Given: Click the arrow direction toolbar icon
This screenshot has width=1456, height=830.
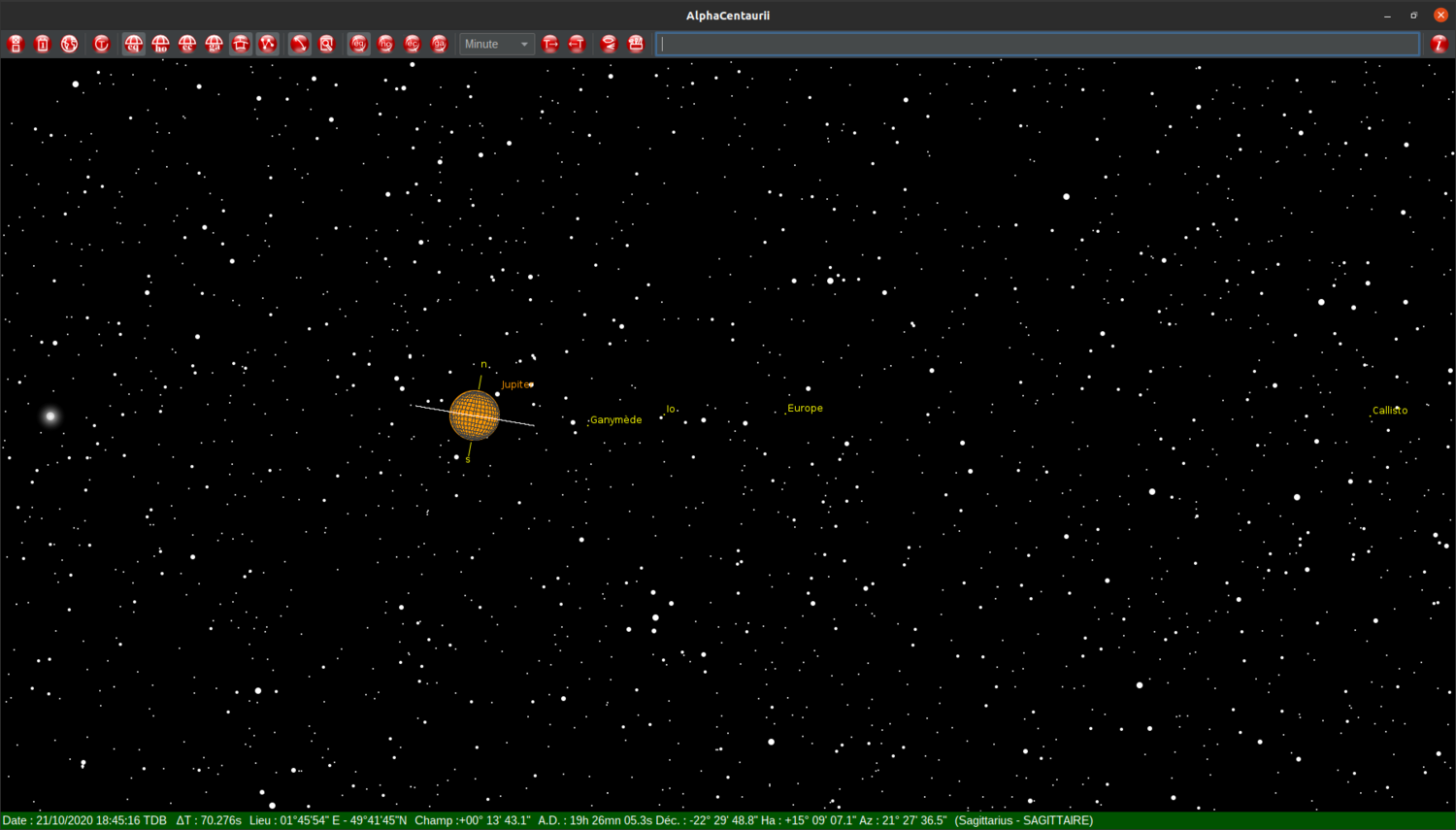Looking at the screenshot, I should [299, 44].
